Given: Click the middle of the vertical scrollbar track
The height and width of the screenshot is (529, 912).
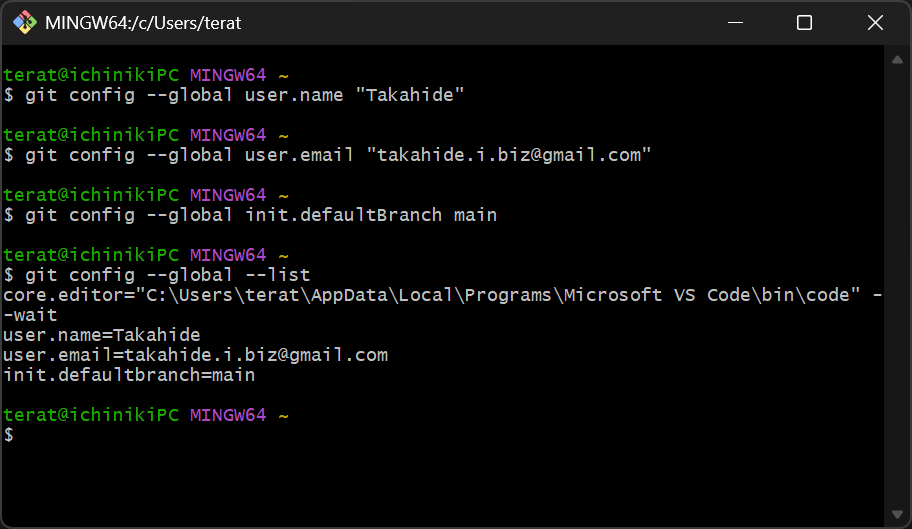Looking at the screenshot, I should (x=897, y=290).
